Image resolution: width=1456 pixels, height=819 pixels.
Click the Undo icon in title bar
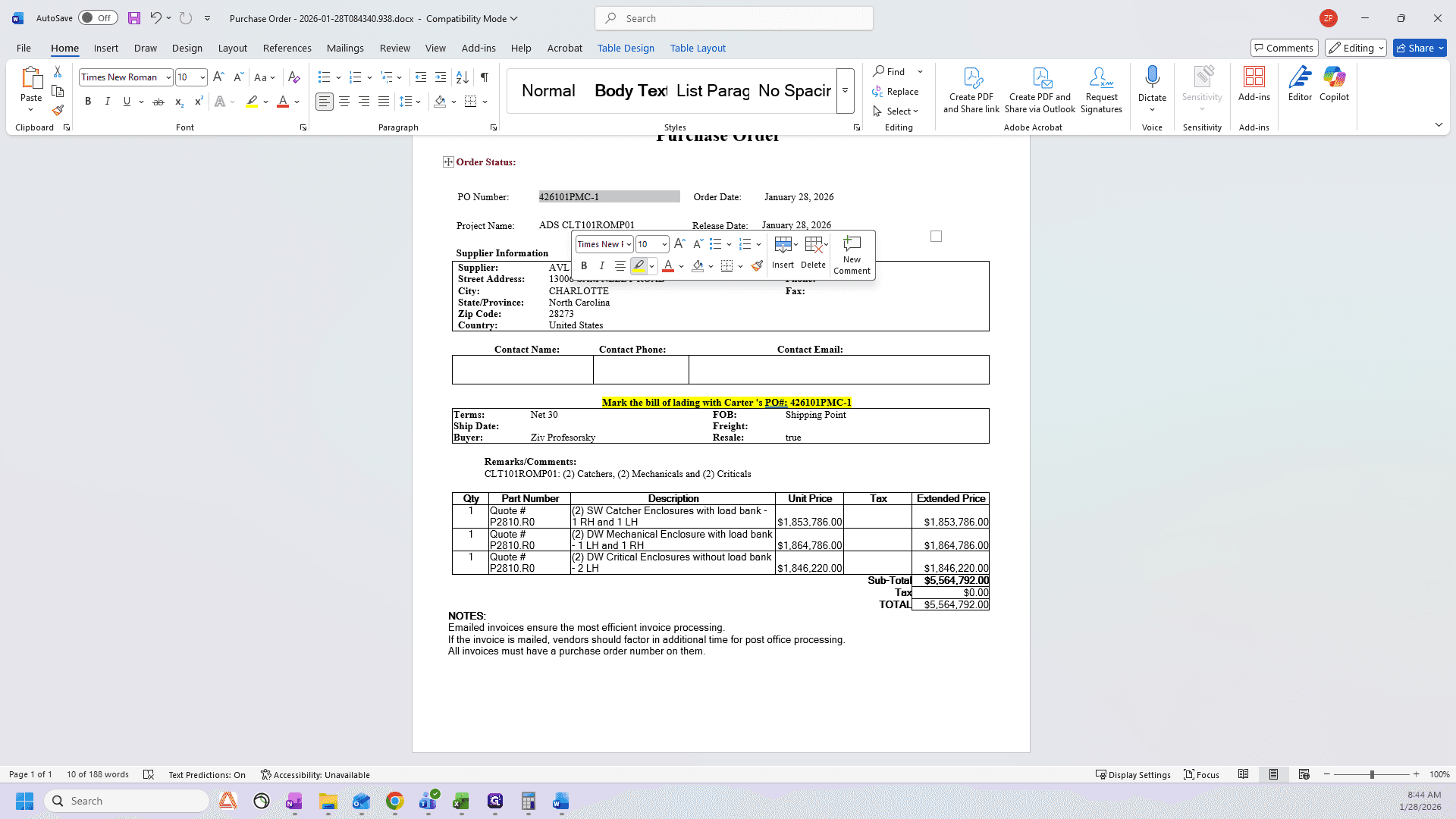click(155, 18)
